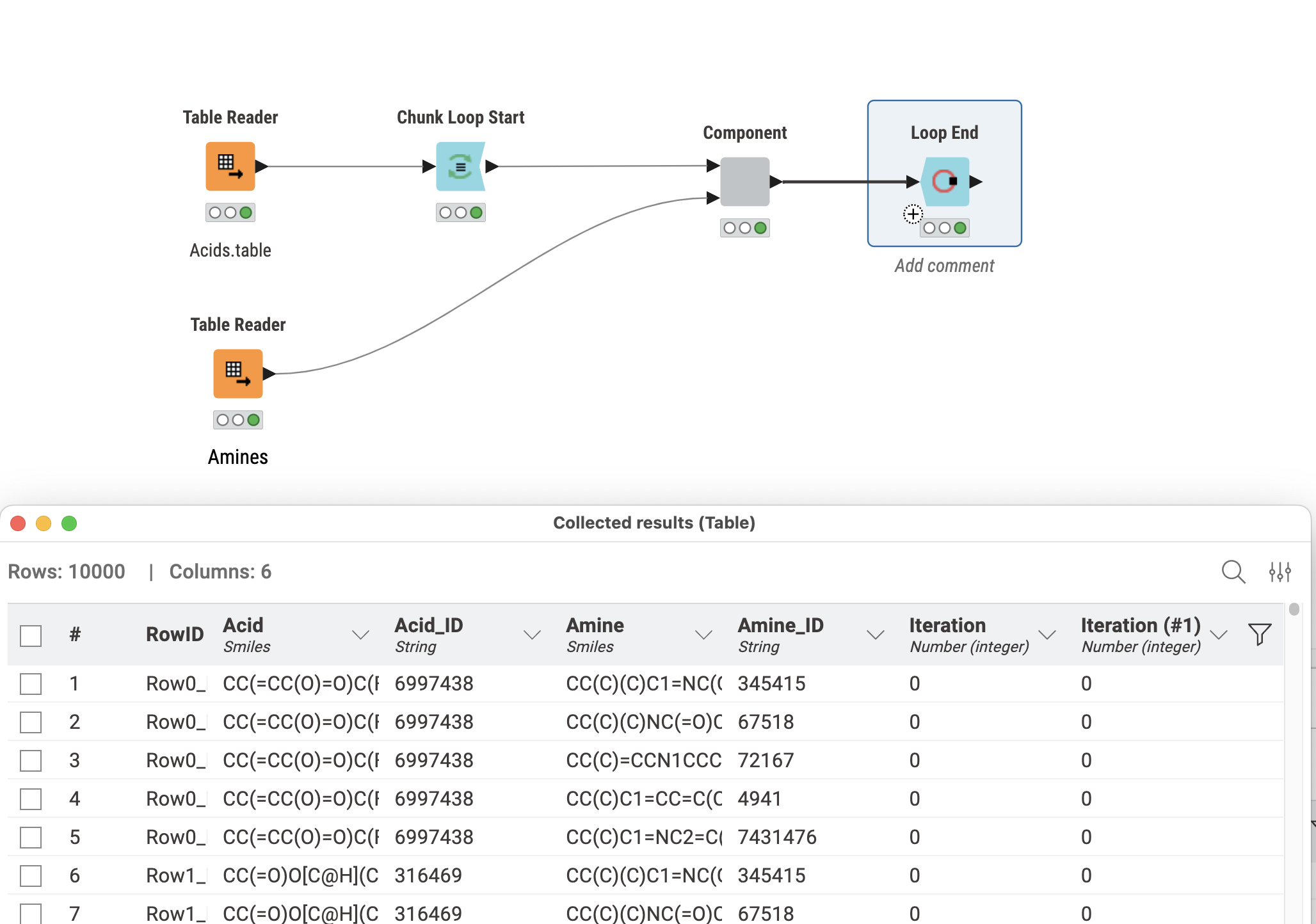
Task: Check the row 2 checkbox
Action: (31, 722)
